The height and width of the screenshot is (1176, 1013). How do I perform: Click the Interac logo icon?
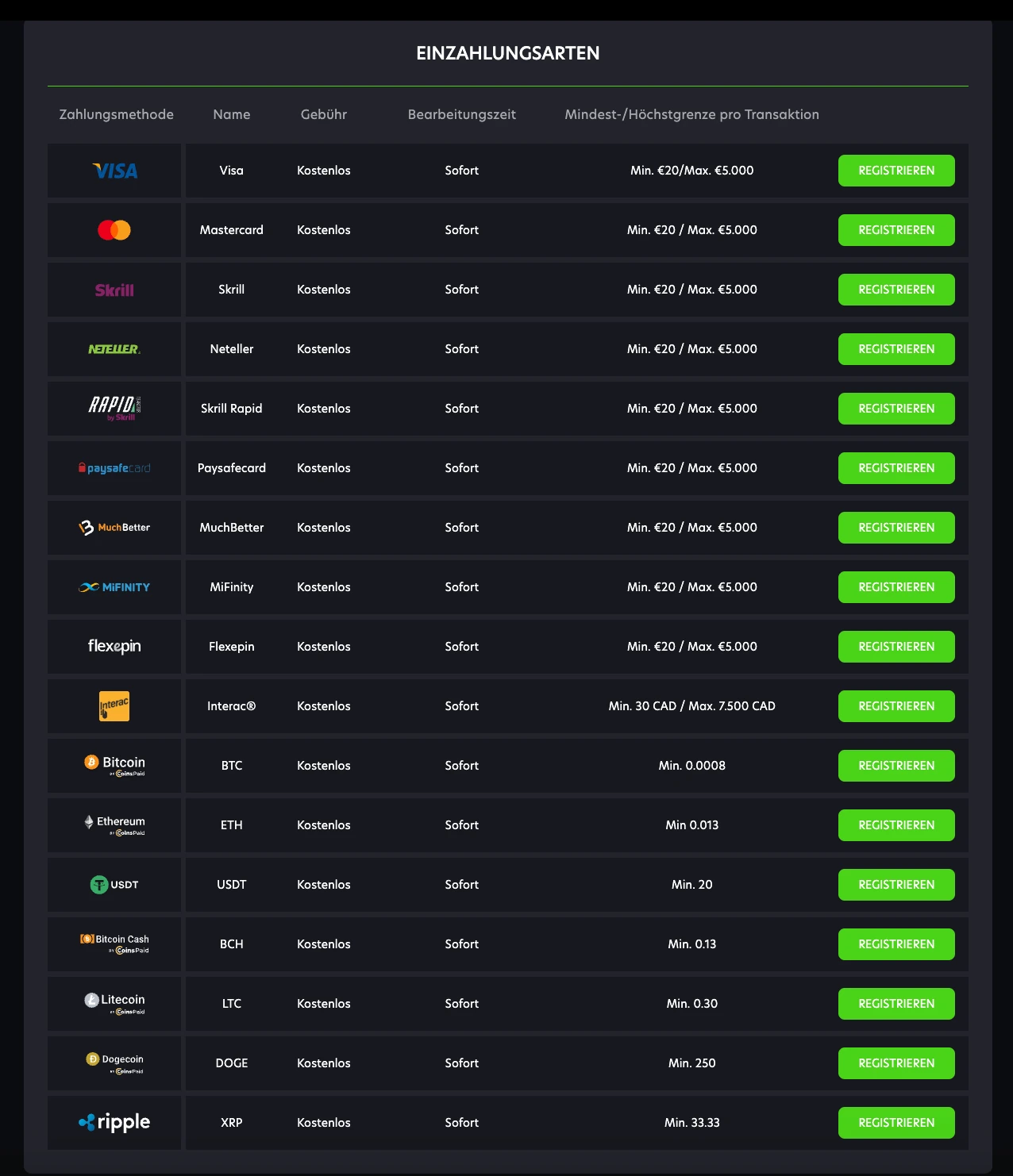pyautogui.click(x=114, y=706)
